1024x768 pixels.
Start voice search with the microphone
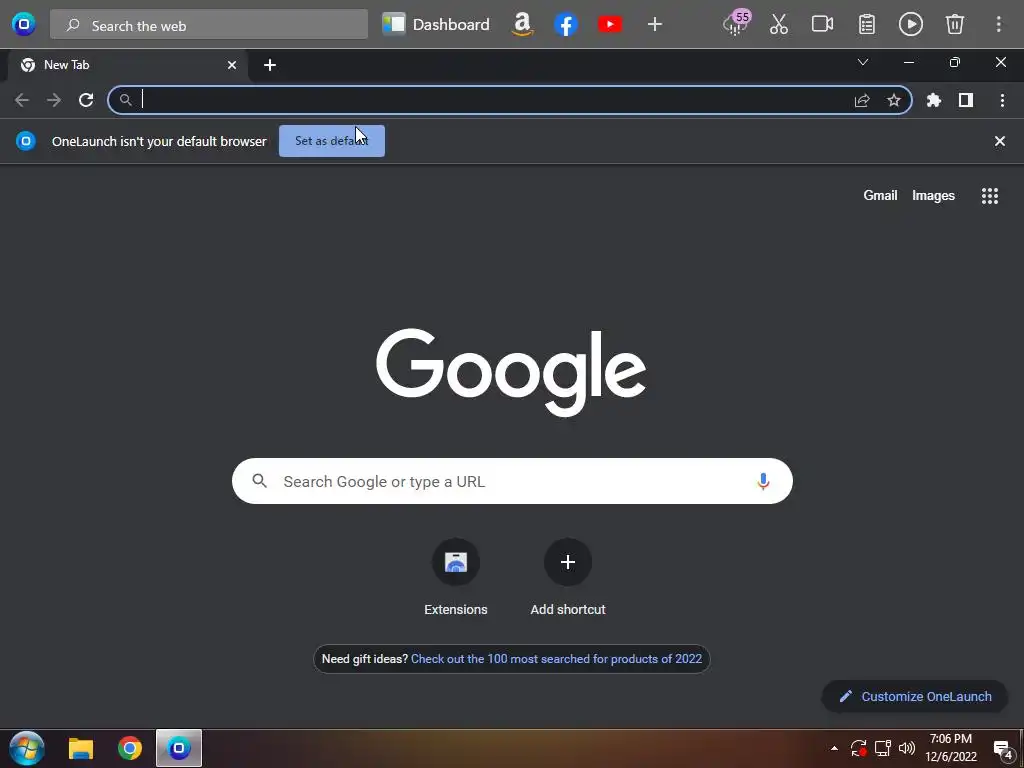coord(763,481)
